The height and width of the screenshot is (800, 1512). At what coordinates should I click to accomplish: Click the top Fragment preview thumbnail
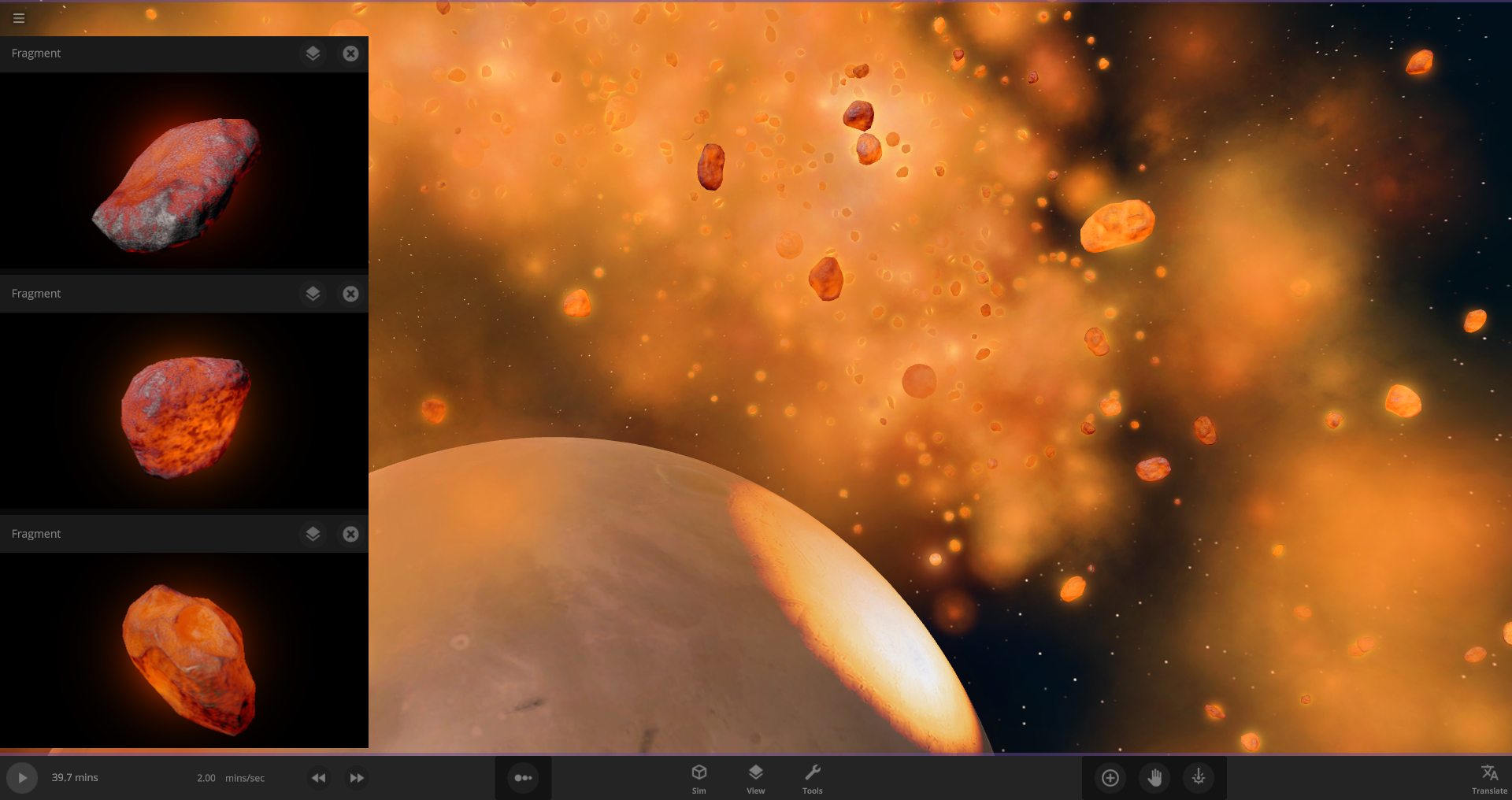point(184,171)
